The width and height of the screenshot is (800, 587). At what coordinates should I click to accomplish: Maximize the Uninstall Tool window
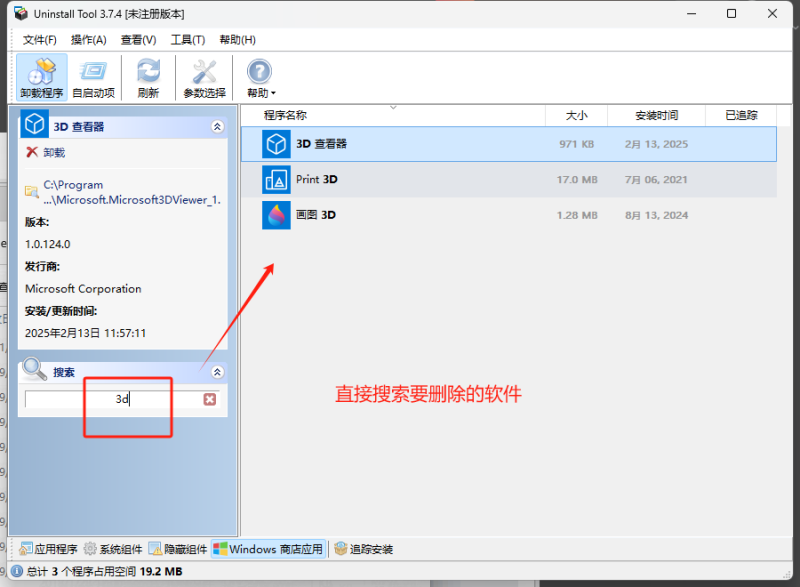pos(731,14)
